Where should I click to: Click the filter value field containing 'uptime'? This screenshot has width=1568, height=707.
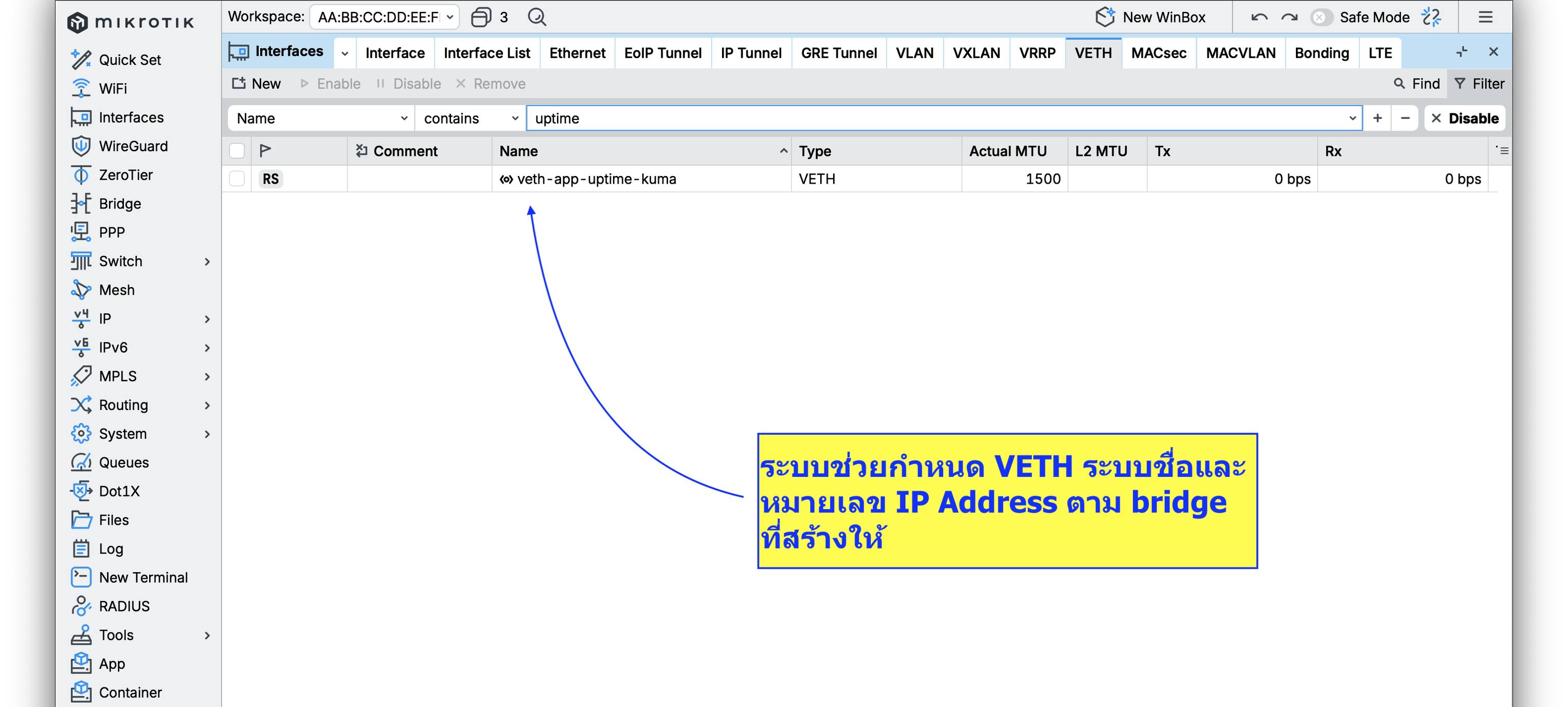[944, 118]
